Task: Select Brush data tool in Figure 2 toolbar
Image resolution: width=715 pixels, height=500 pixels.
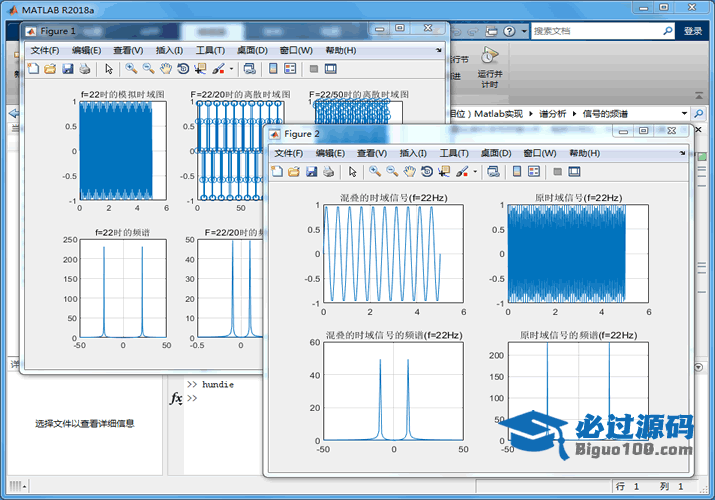Action: point(462,172)
